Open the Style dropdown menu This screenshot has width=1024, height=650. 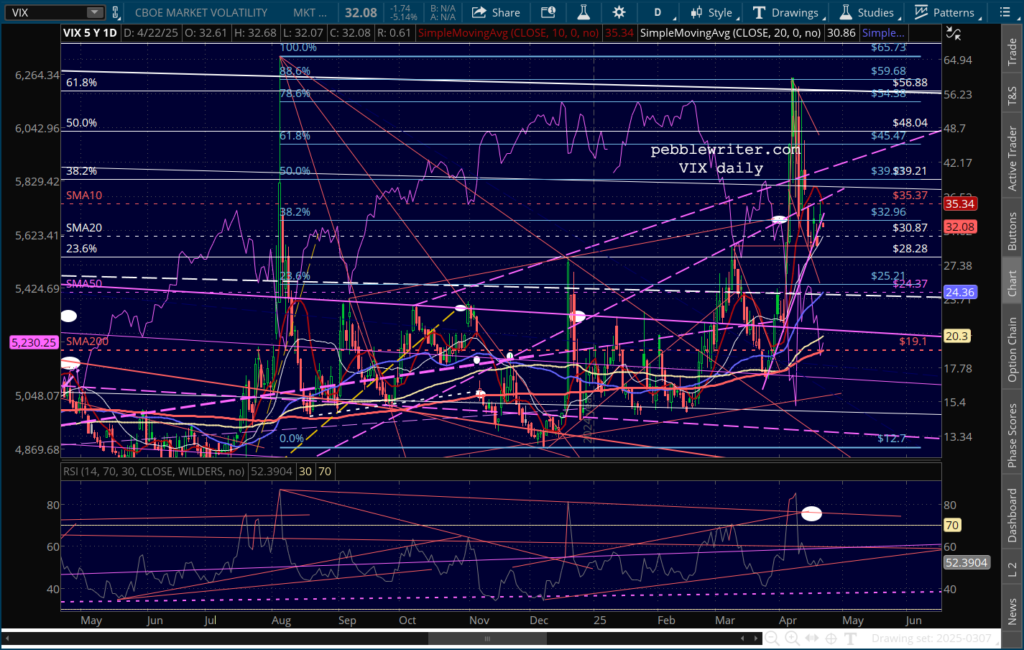click(x=709, y=12)
